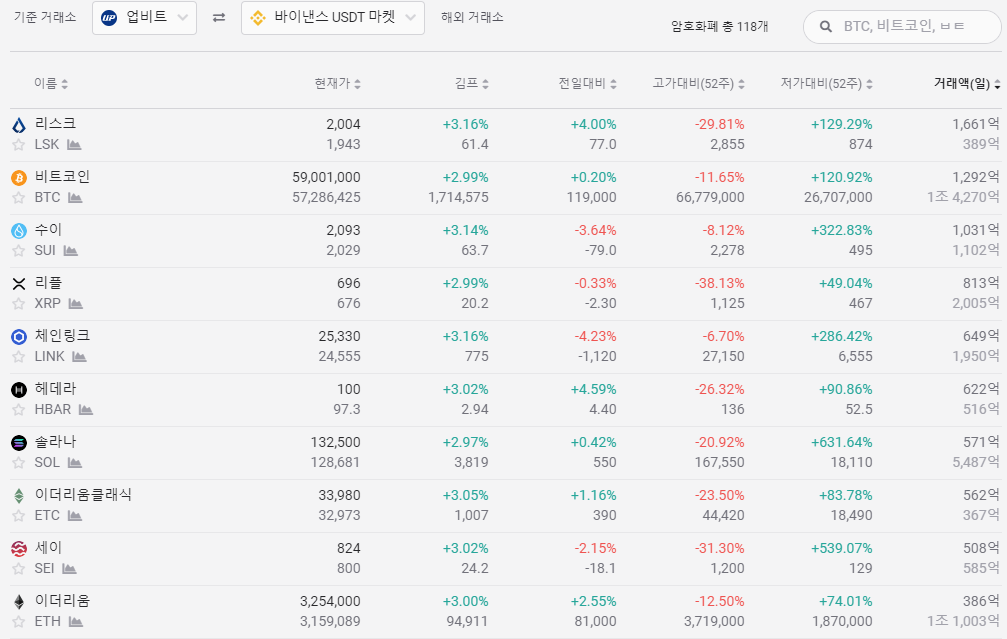Sort by 김프 column

(472, 83)
